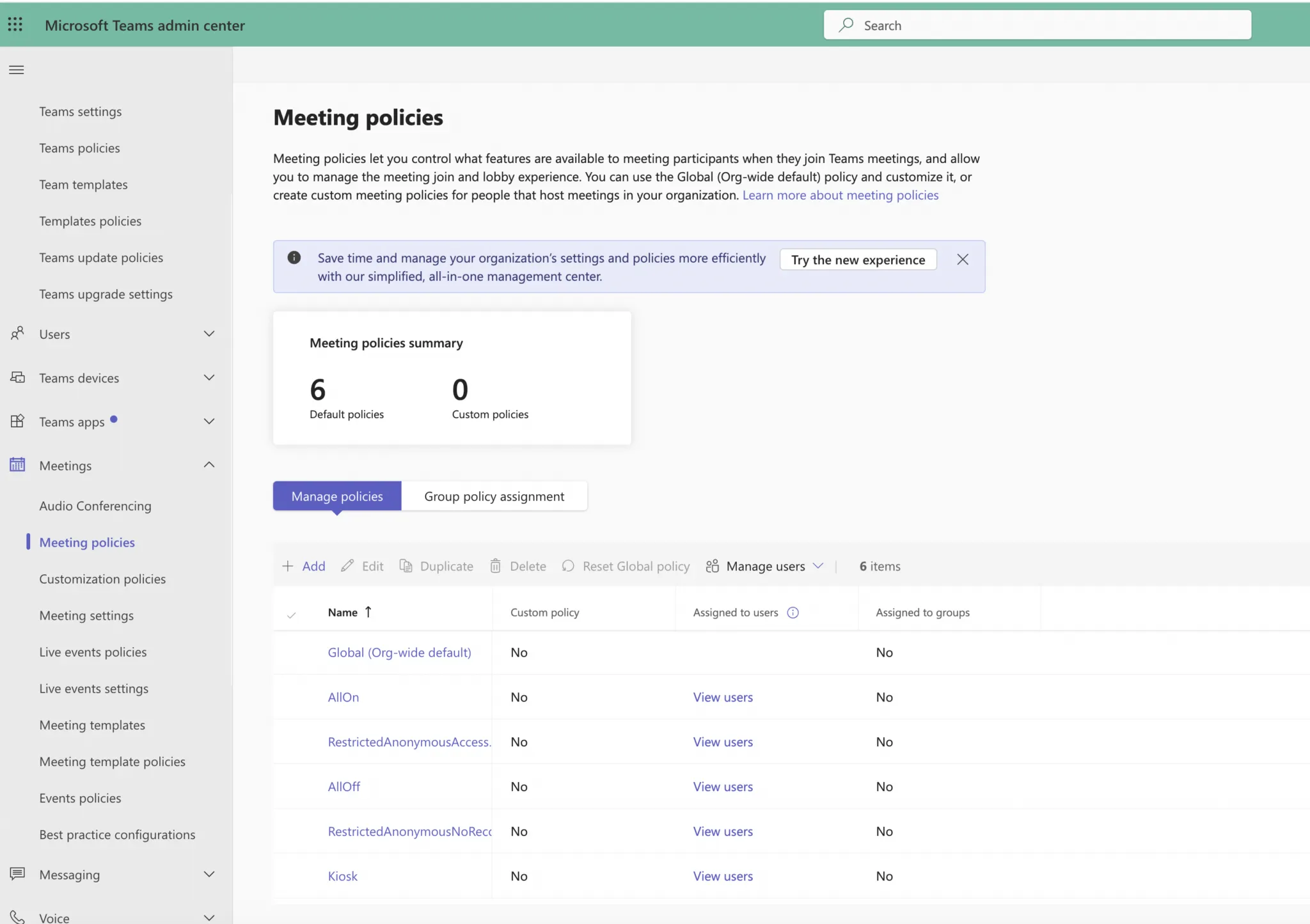
Task: Open the AllOn policy
Action: tap(343, 697)
